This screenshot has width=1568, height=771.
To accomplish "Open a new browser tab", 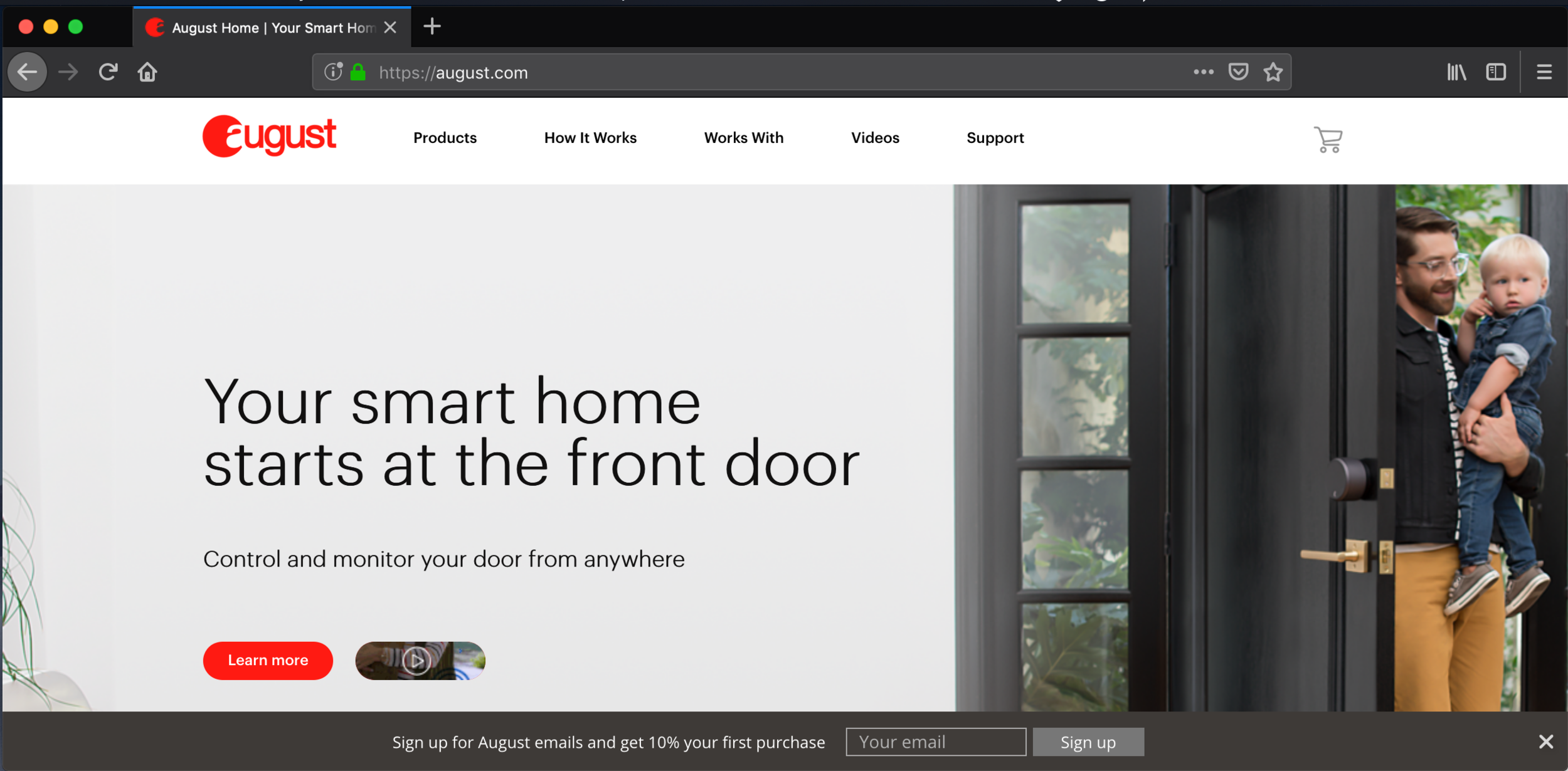I will pyautogui.click(x=432, y=27).
